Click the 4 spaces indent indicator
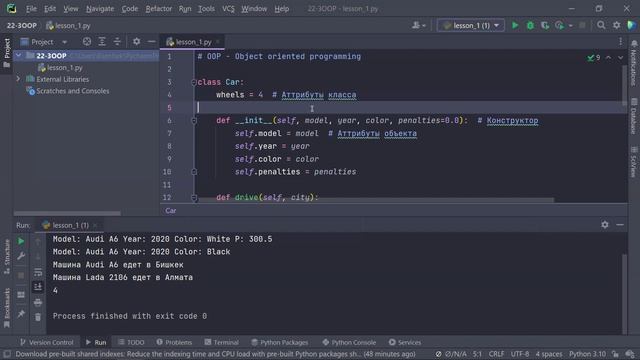This screenshot has height=360, width=640. pyautogui.click(x=549, y=354)
